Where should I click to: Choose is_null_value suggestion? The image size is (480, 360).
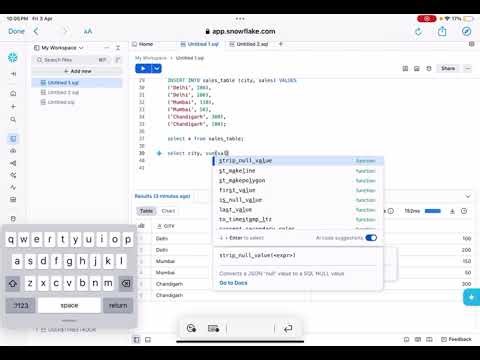(298, 200)
